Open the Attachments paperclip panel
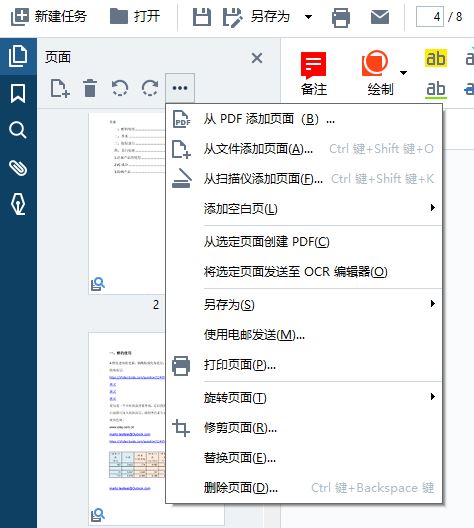This screenshot has height=528, width=474. tap(18, 167)
